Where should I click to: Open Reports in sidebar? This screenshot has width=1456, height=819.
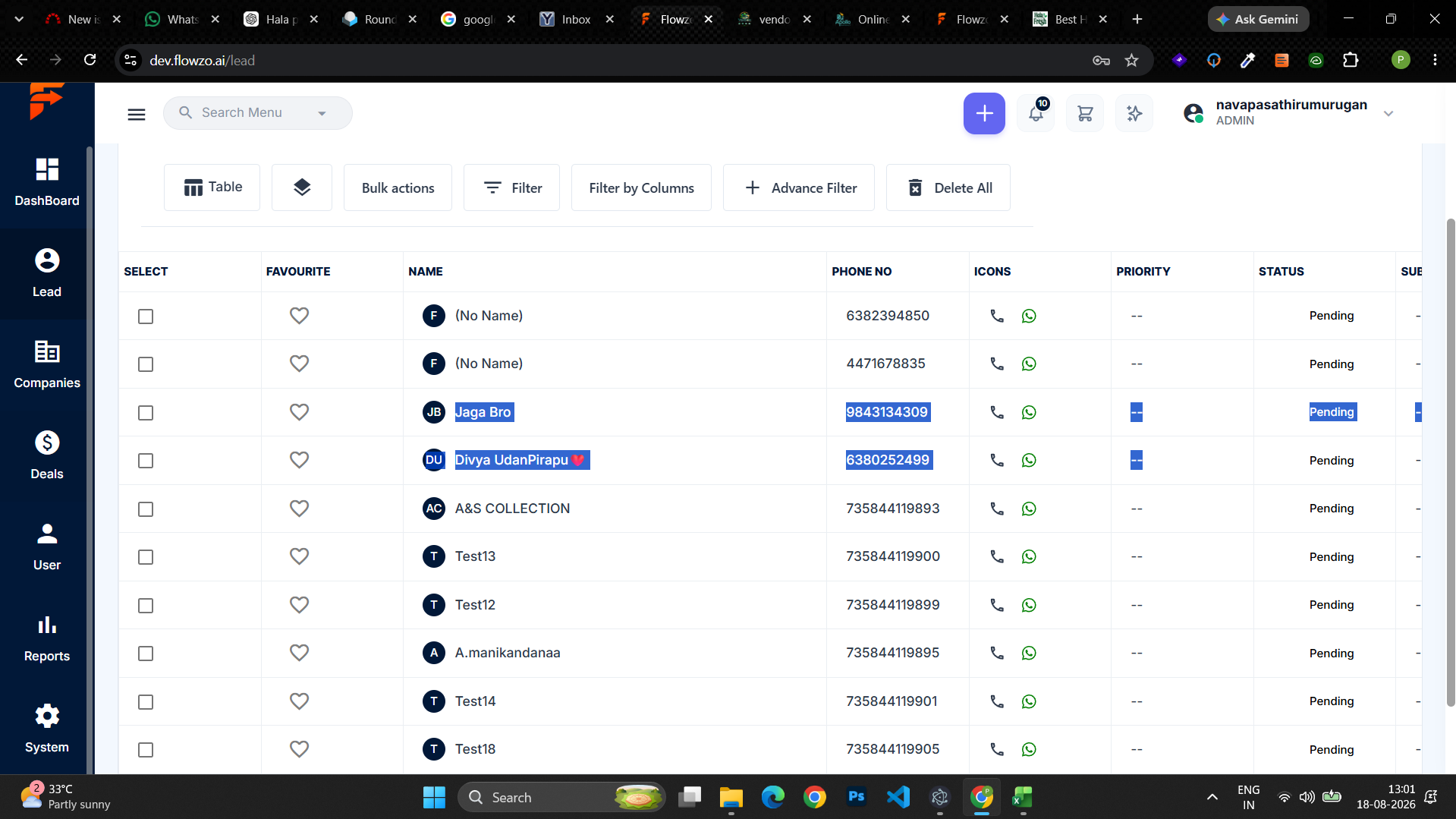point(46,638)
